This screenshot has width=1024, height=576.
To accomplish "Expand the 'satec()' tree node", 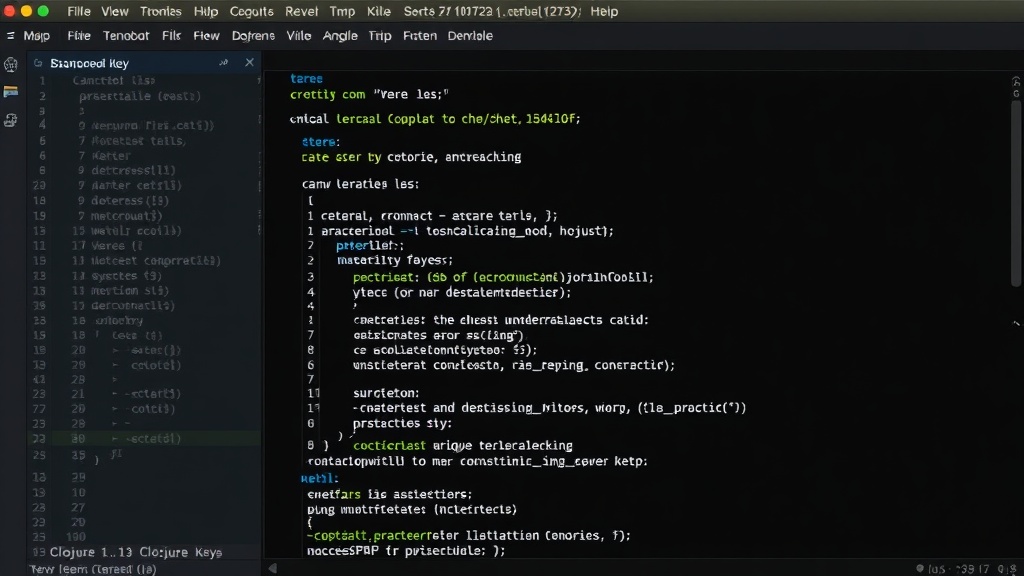I will point(116,351).
